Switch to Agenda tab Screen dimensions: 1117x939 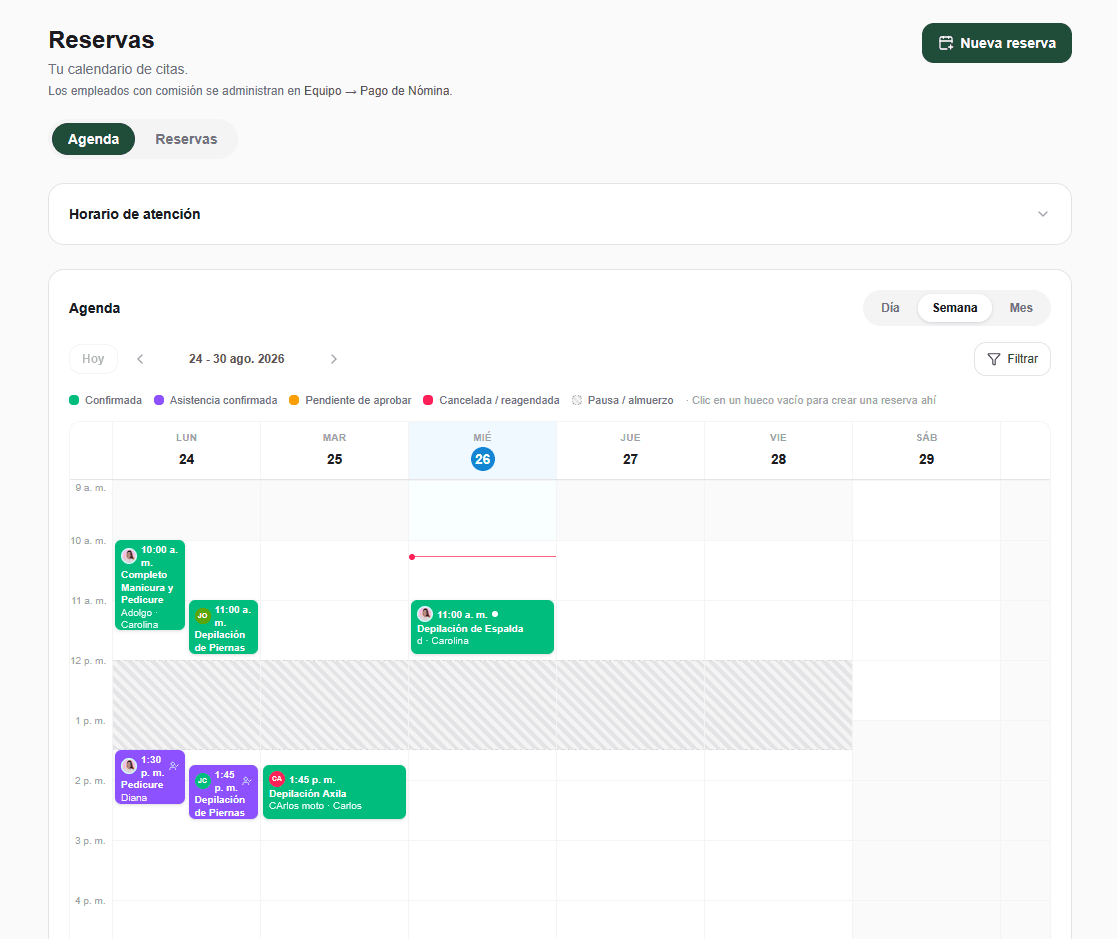93,140
